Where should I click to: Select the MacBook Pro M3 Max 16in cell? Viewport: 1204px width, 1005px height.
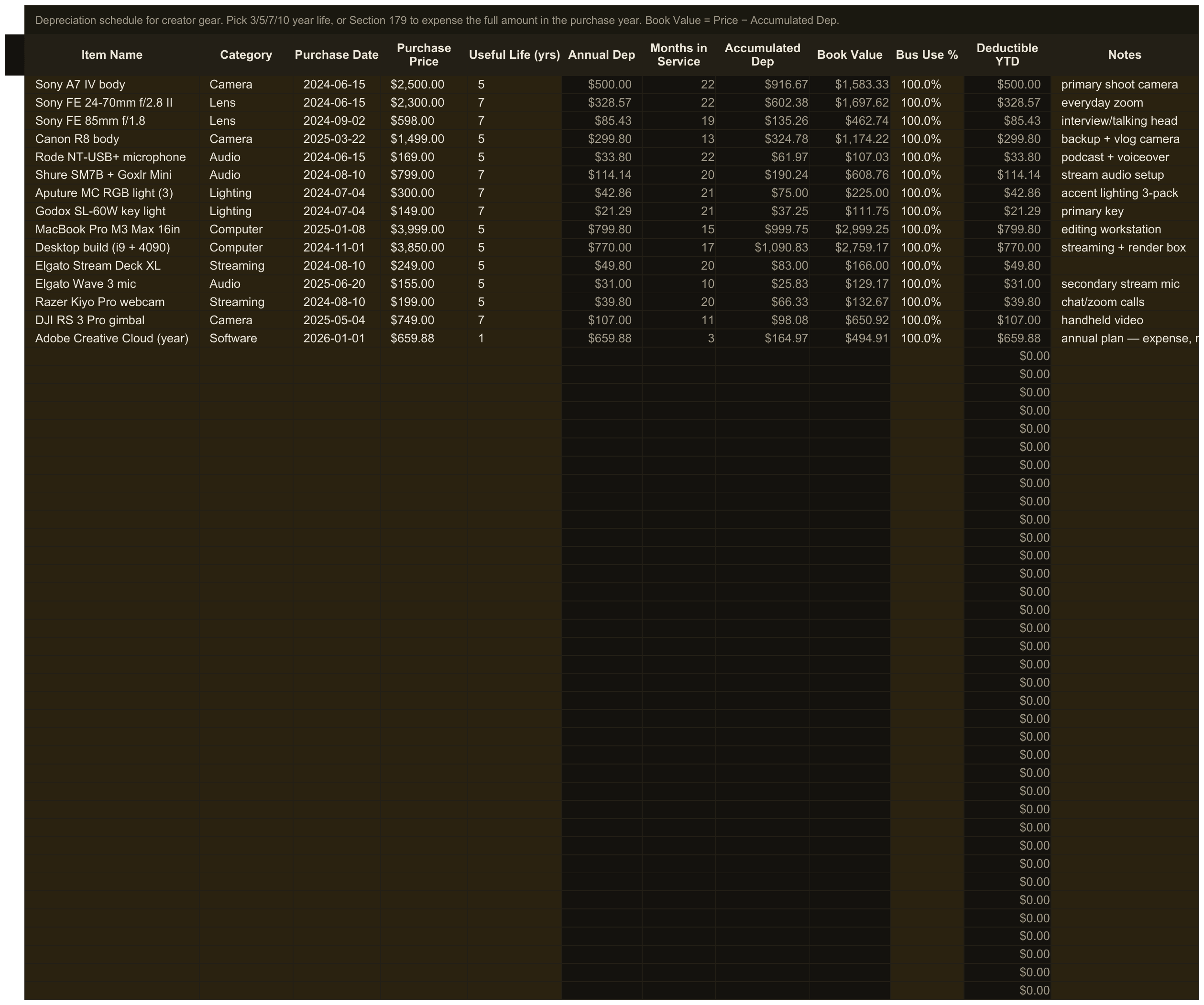(112, 229)
